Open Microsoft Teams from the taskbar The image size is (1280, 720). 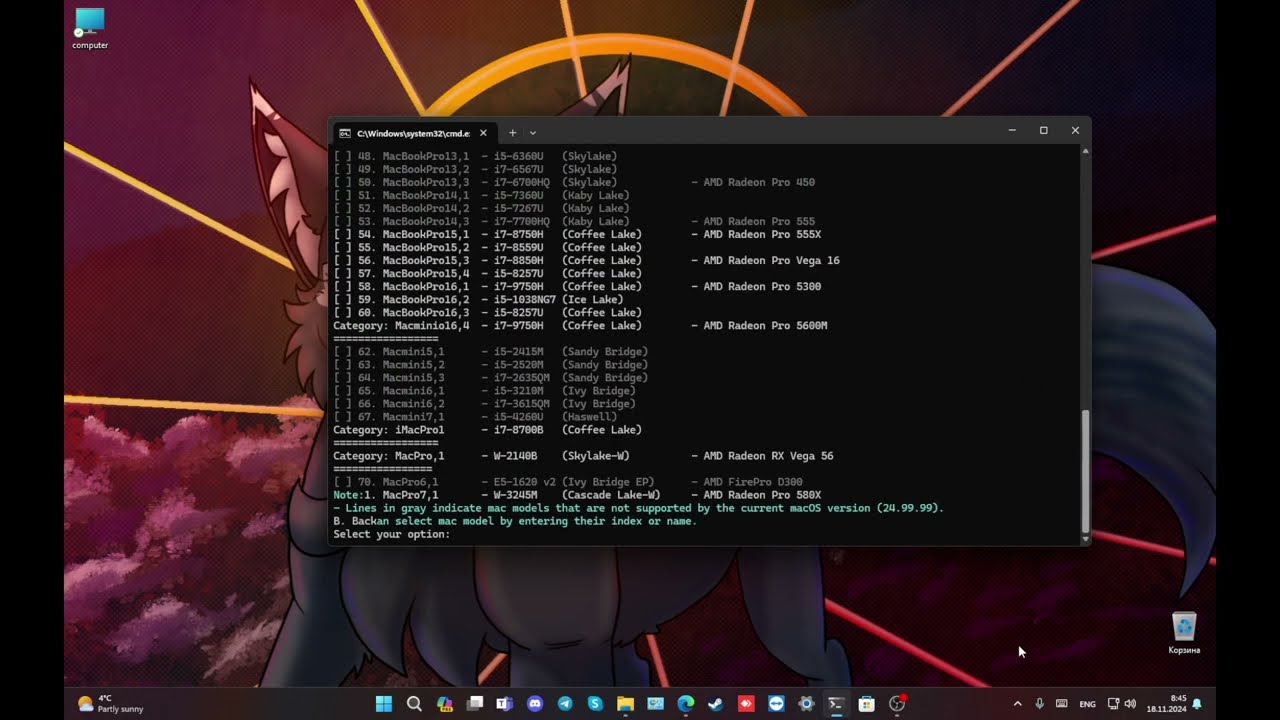click(x=505, y=704)
